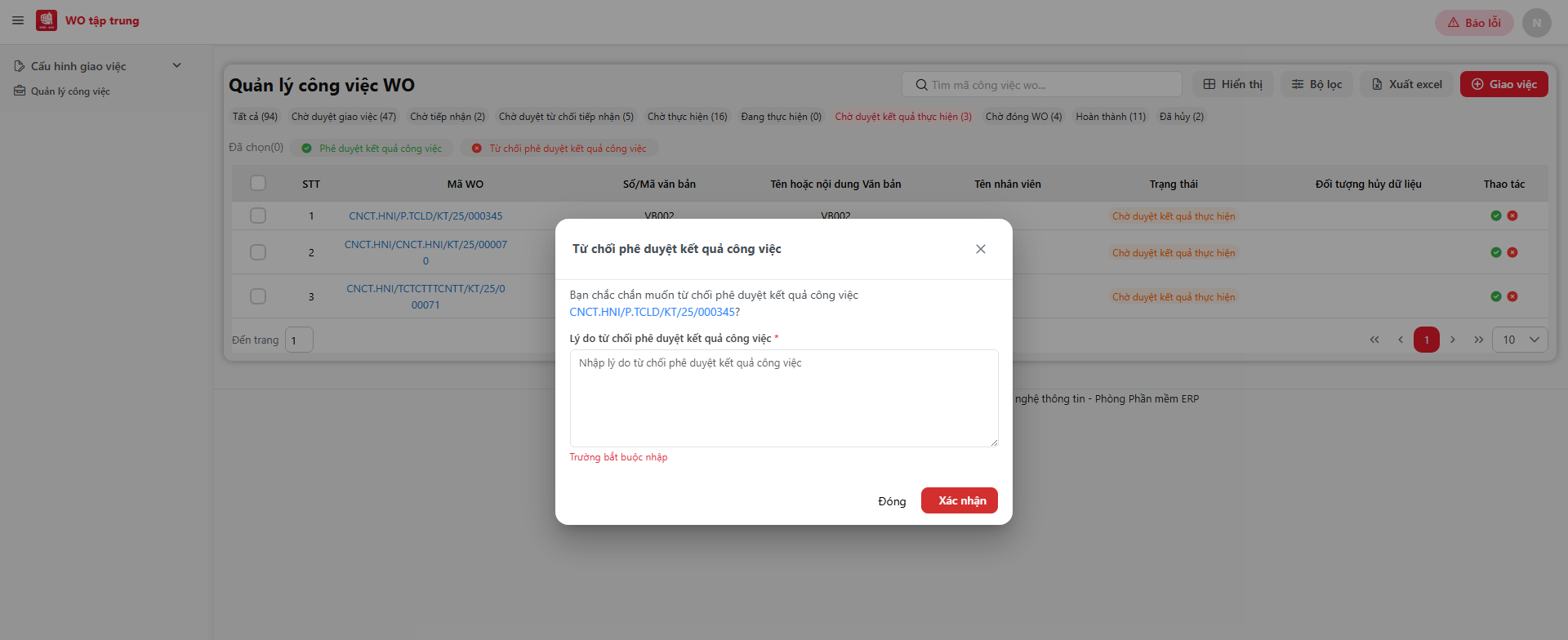Click Số/Mã văn bản column header
This screenshot has height=640, width=1568.
[659, 184]
